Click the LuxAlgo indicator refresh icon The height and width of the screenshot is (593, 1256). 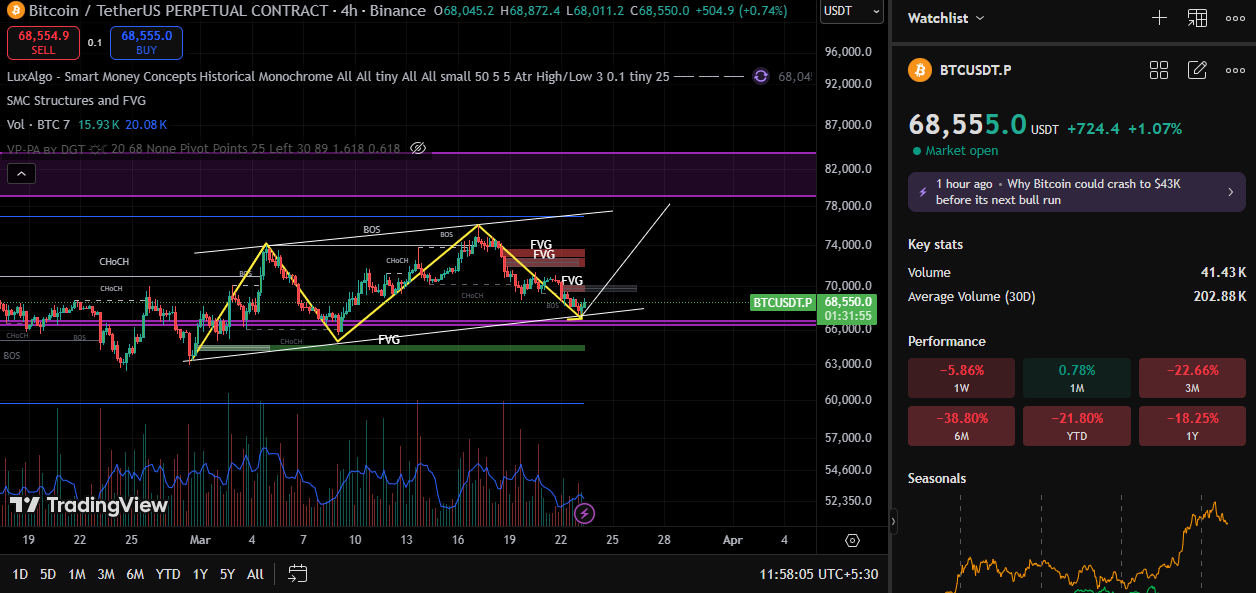[761, 76]
